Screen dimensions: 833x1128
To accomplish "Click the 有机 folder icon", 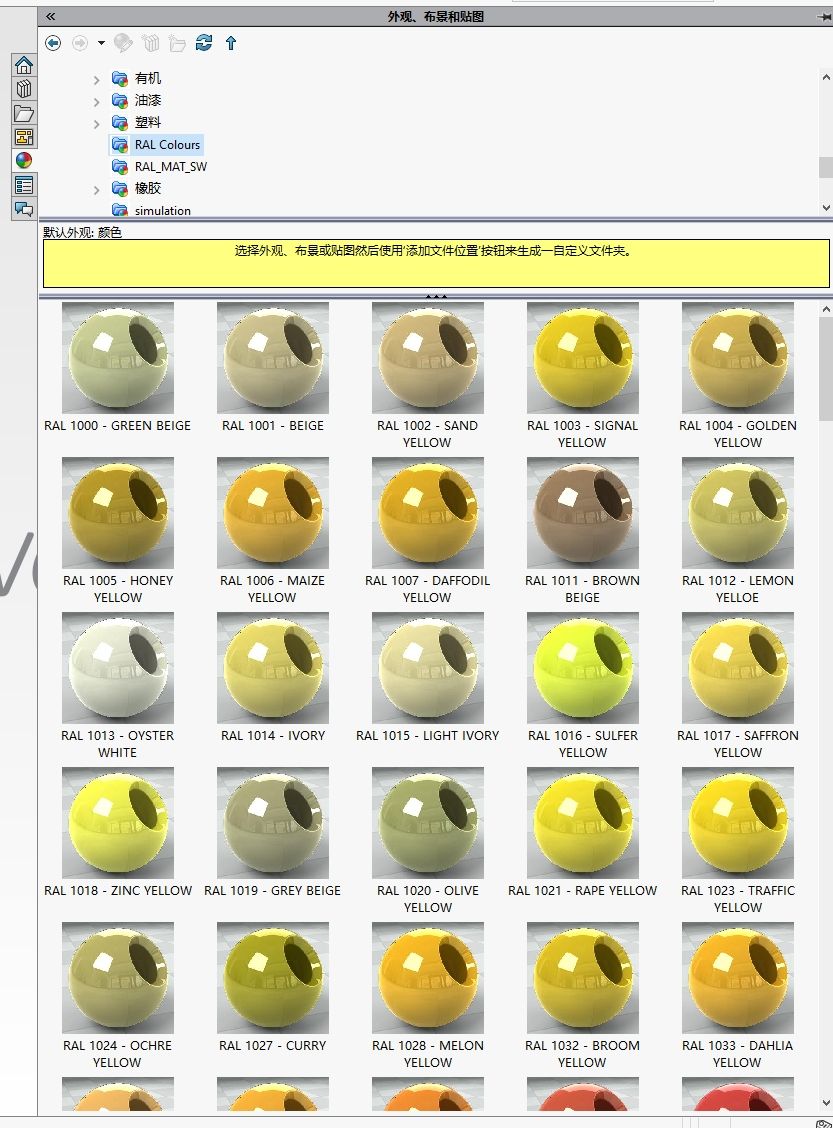I will [119, 78].
